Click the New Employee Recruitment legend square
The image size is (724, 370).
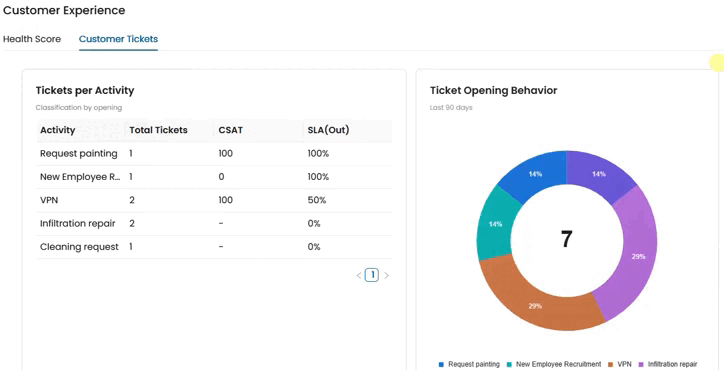tap(509, 364)
